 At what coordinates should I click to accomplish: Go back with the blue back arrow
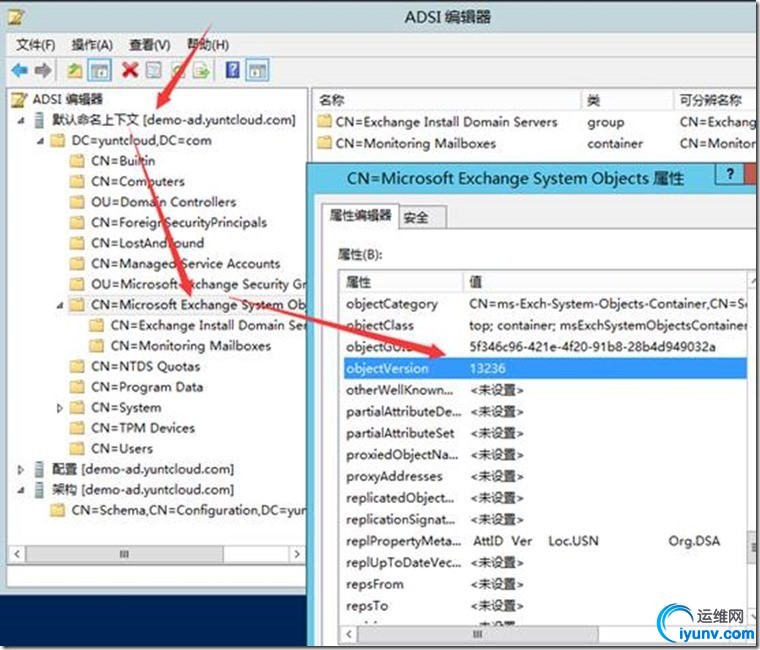19,71
